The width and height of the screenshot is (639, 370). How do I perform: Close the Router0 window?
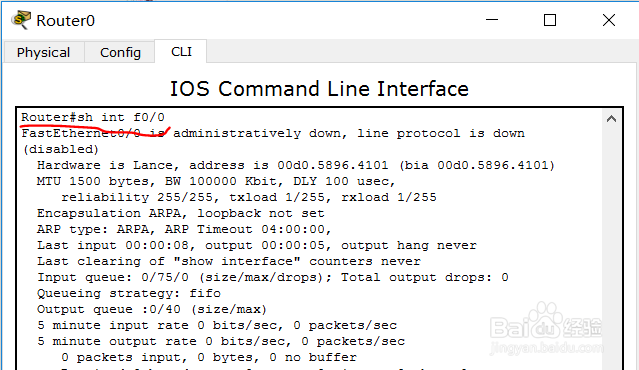[x=609, y=20]
